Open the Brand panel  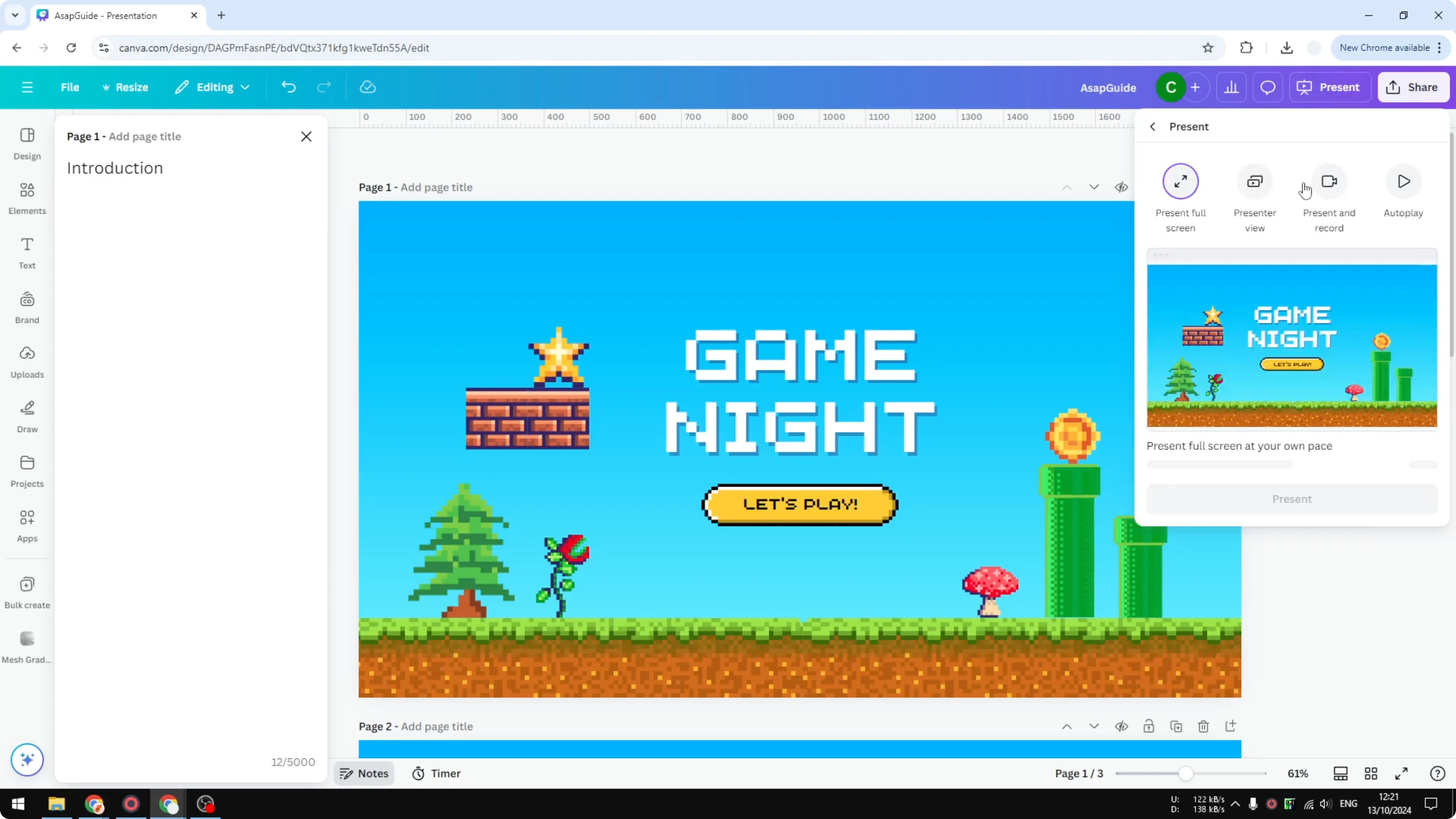pos(27,307)
